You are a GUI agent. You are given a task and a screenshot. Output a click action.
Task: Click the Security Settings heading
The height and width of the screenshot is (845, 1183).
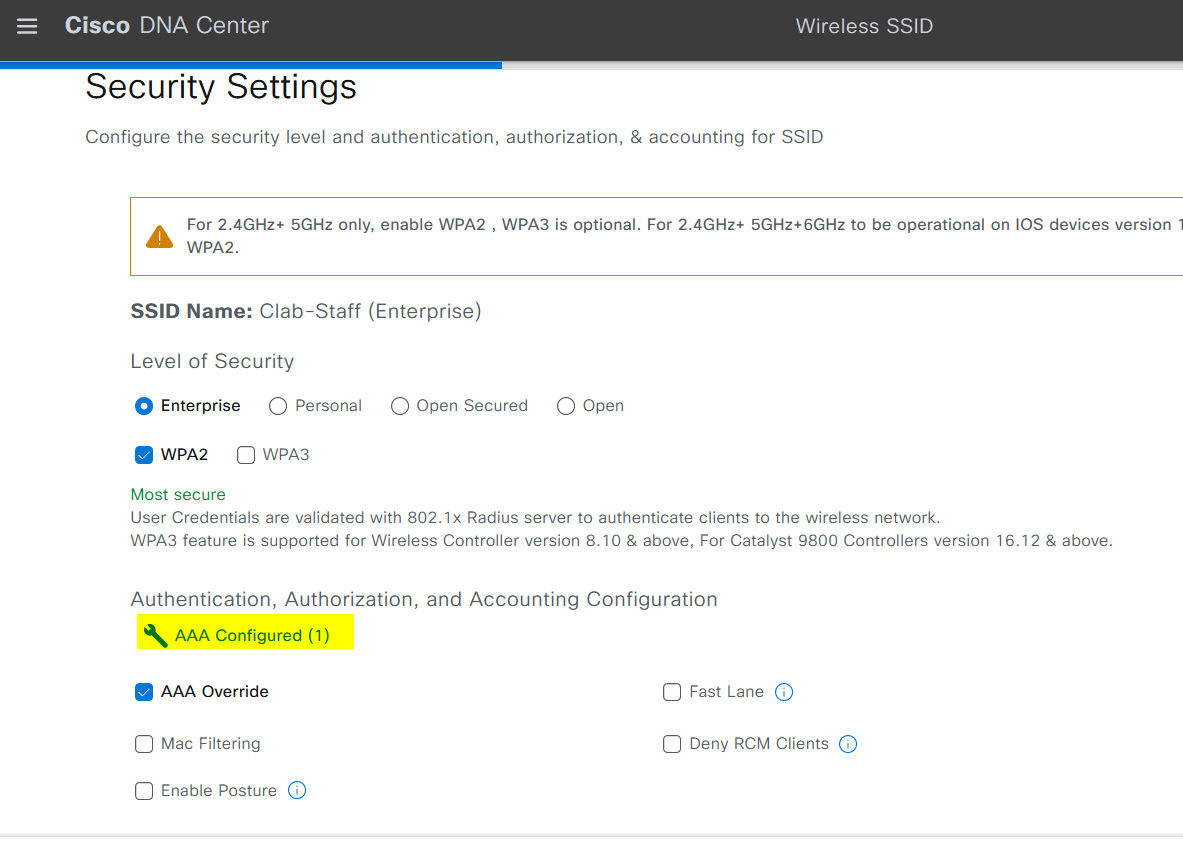tap(221, 87)
